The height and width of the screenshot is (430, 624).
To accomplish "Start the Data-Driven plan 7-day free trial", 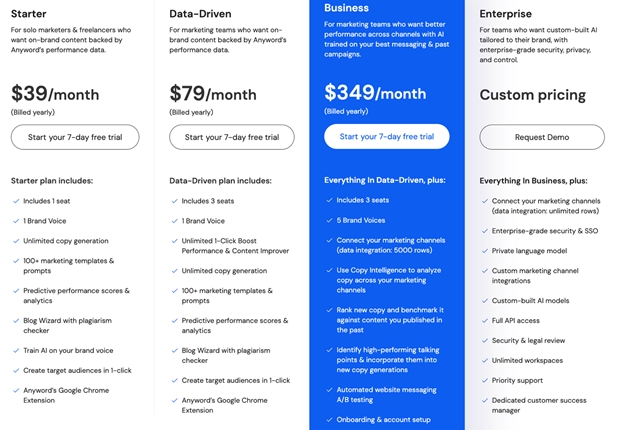I will [x=232, y=137].
